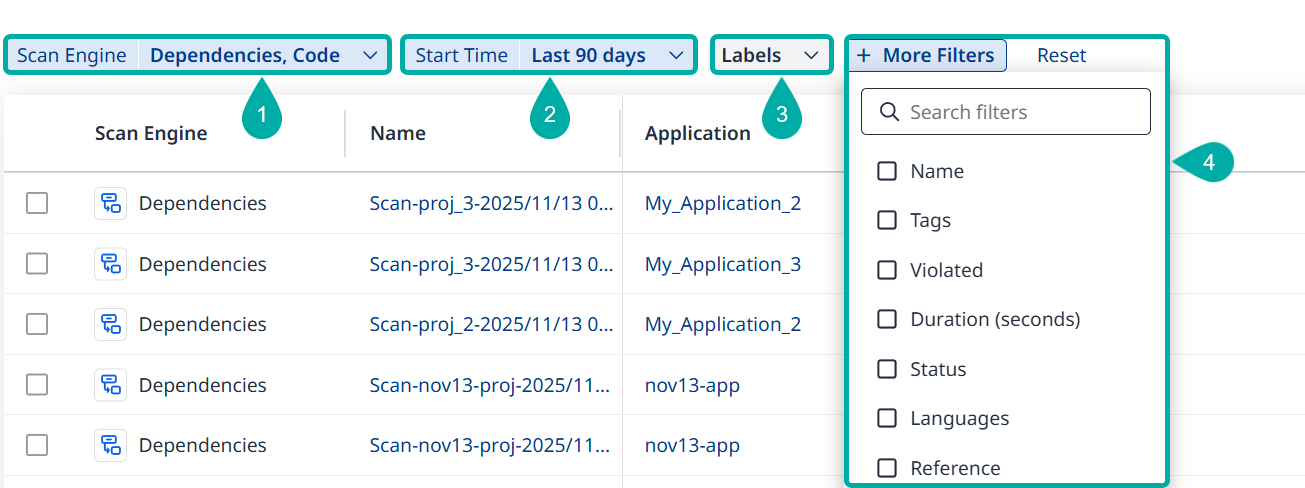The height and width of the screenshot is (488, 1305).
Task: Check the Languages filter option
Action: pyautogui.click(x=887, y=418)
